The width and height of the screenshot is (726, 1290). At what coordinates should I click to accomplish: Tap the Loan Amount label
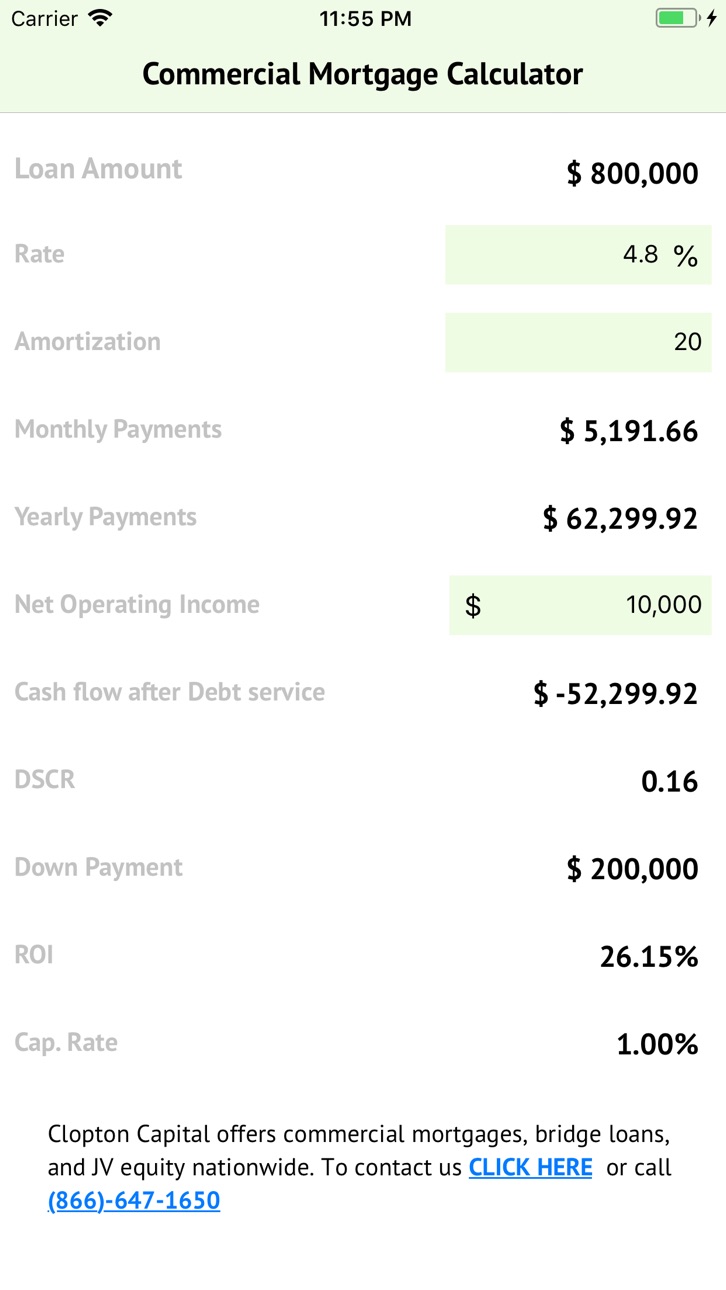pyautogui.click(x=98, y=169)
